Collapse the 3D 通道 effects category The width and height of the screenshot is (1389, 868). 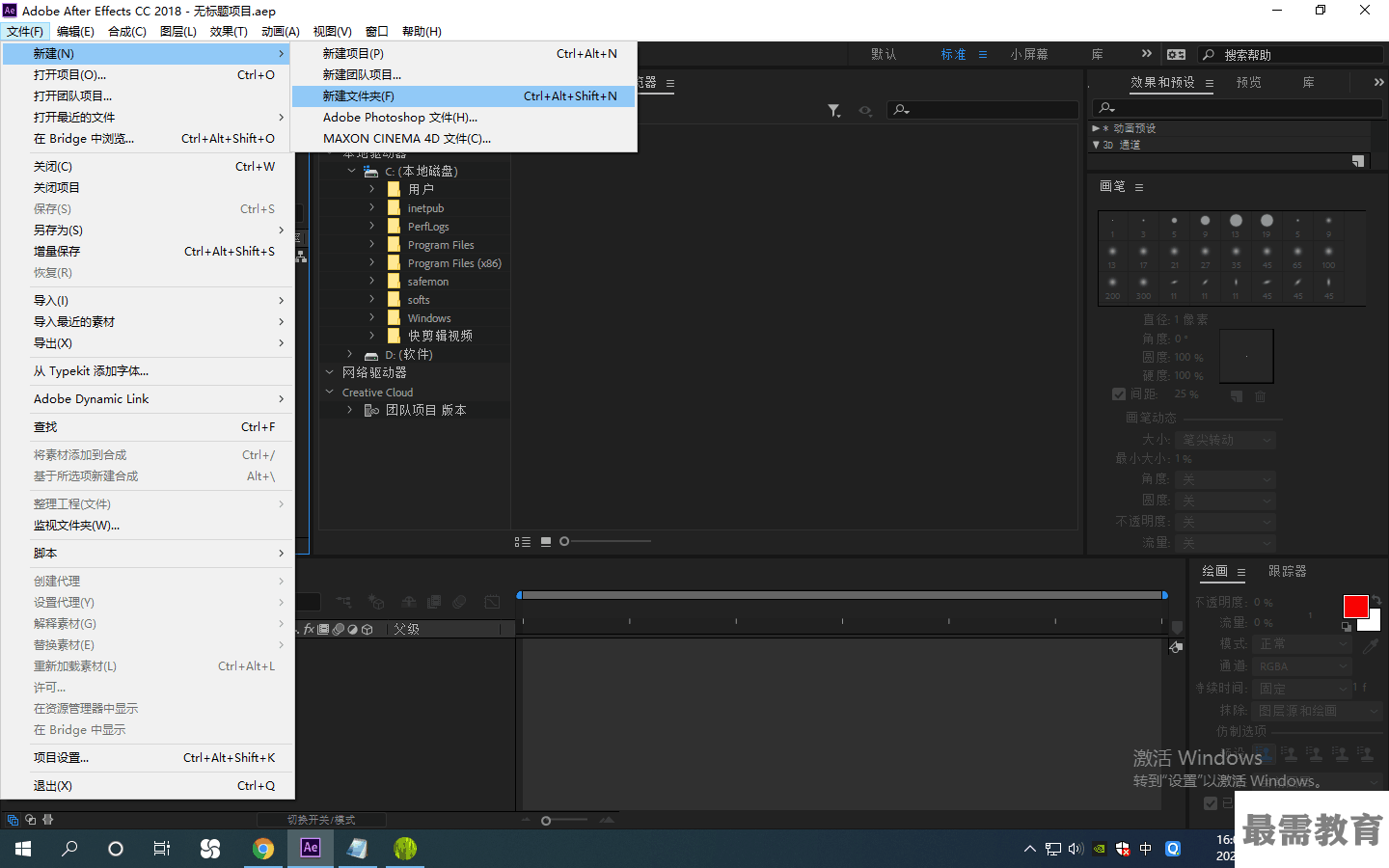click(x=1096, y=145)
